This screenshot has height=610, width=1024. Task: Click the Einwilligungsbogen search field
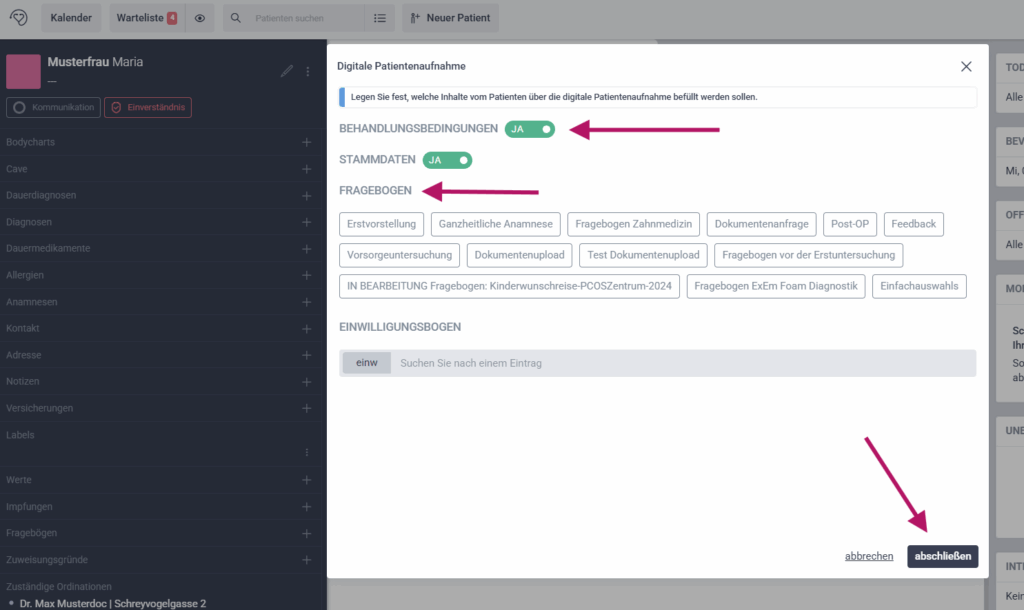pyautogui.click(x=680, y=363)
